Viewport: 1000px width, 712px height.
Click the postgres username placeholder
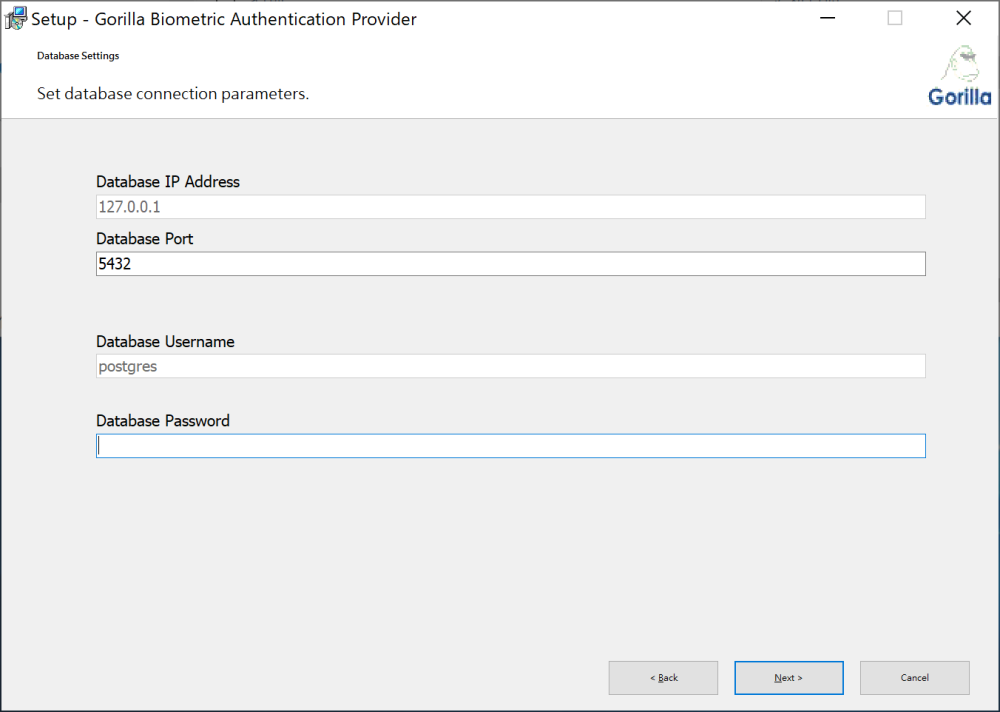(x=128, y=366)
